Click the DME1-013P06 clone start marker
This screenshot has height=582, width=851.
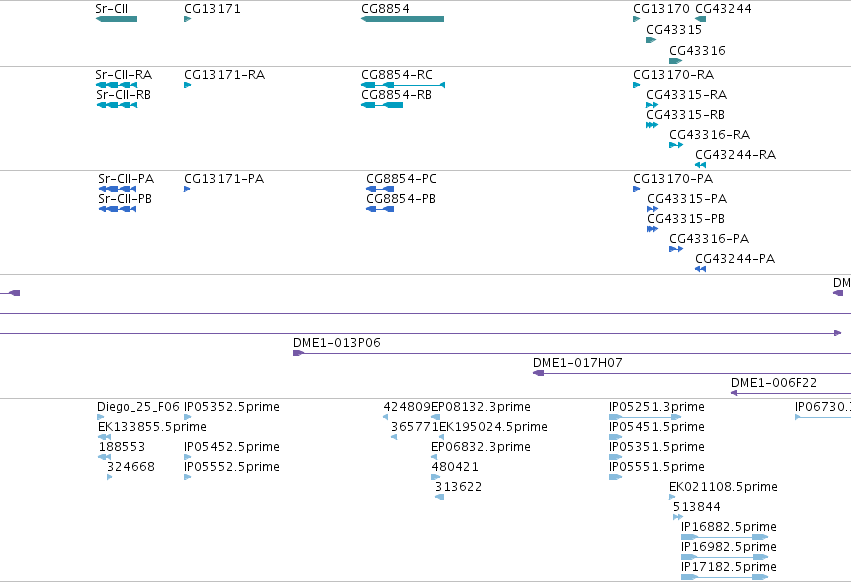click(x=298, y=353)
